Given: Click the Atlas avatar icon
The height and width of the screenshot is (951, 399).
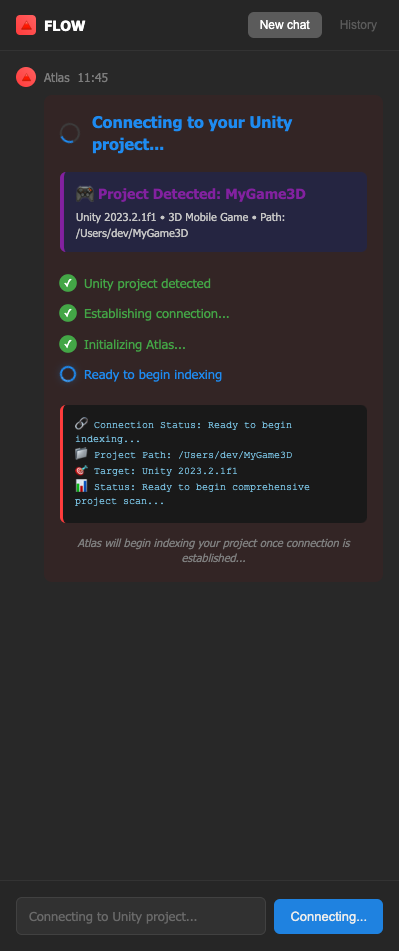Looking at the screenshot, I should tap(26, 78).
